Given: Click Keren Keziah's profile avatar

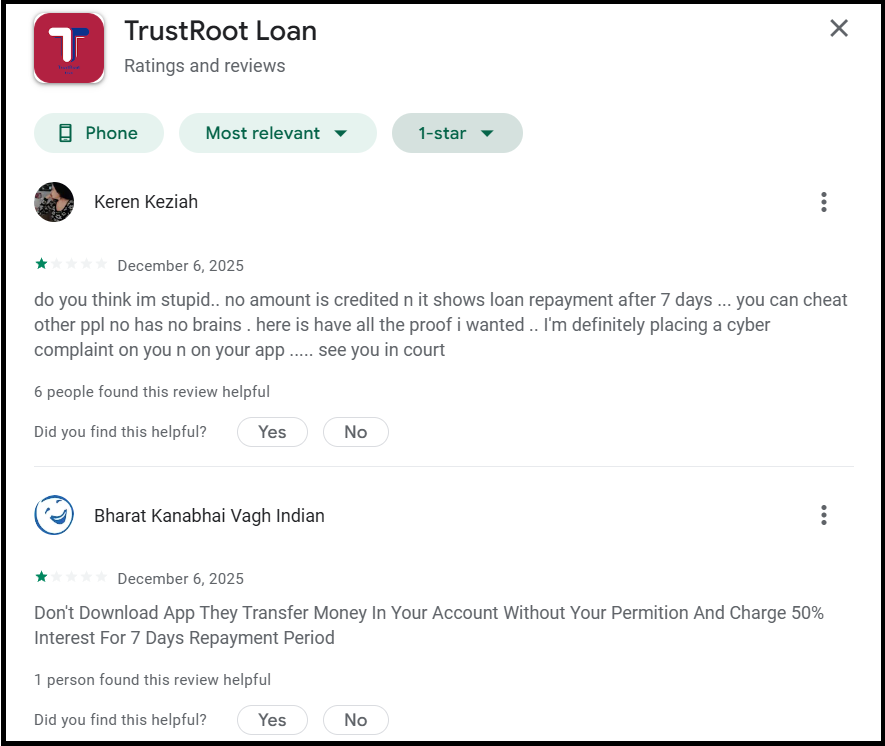Looking at the screenshot, I should click(54, 201).
